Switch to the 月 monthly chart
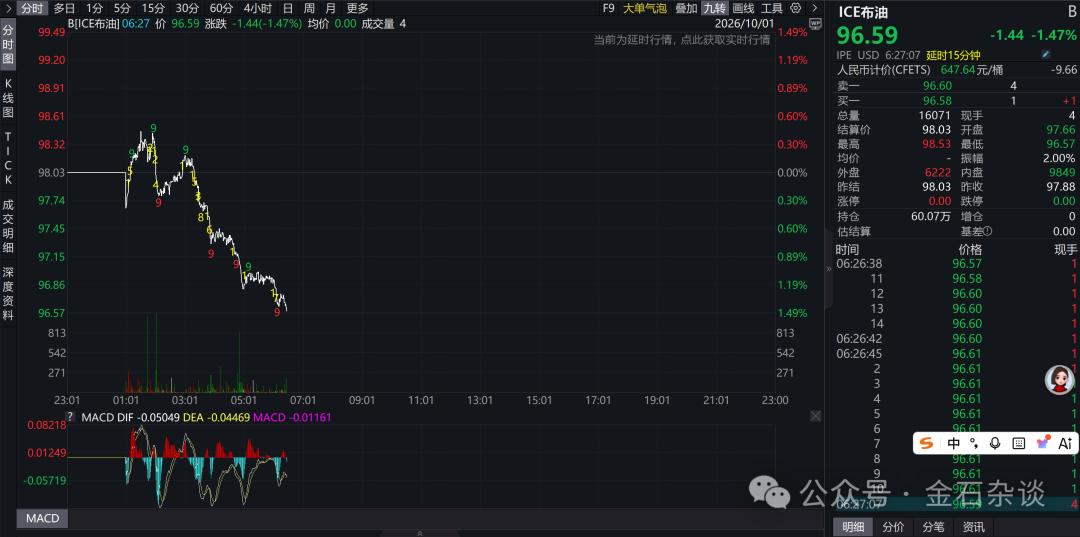The height and width of the screenshot is (537, 1080). tap(331, 8)
